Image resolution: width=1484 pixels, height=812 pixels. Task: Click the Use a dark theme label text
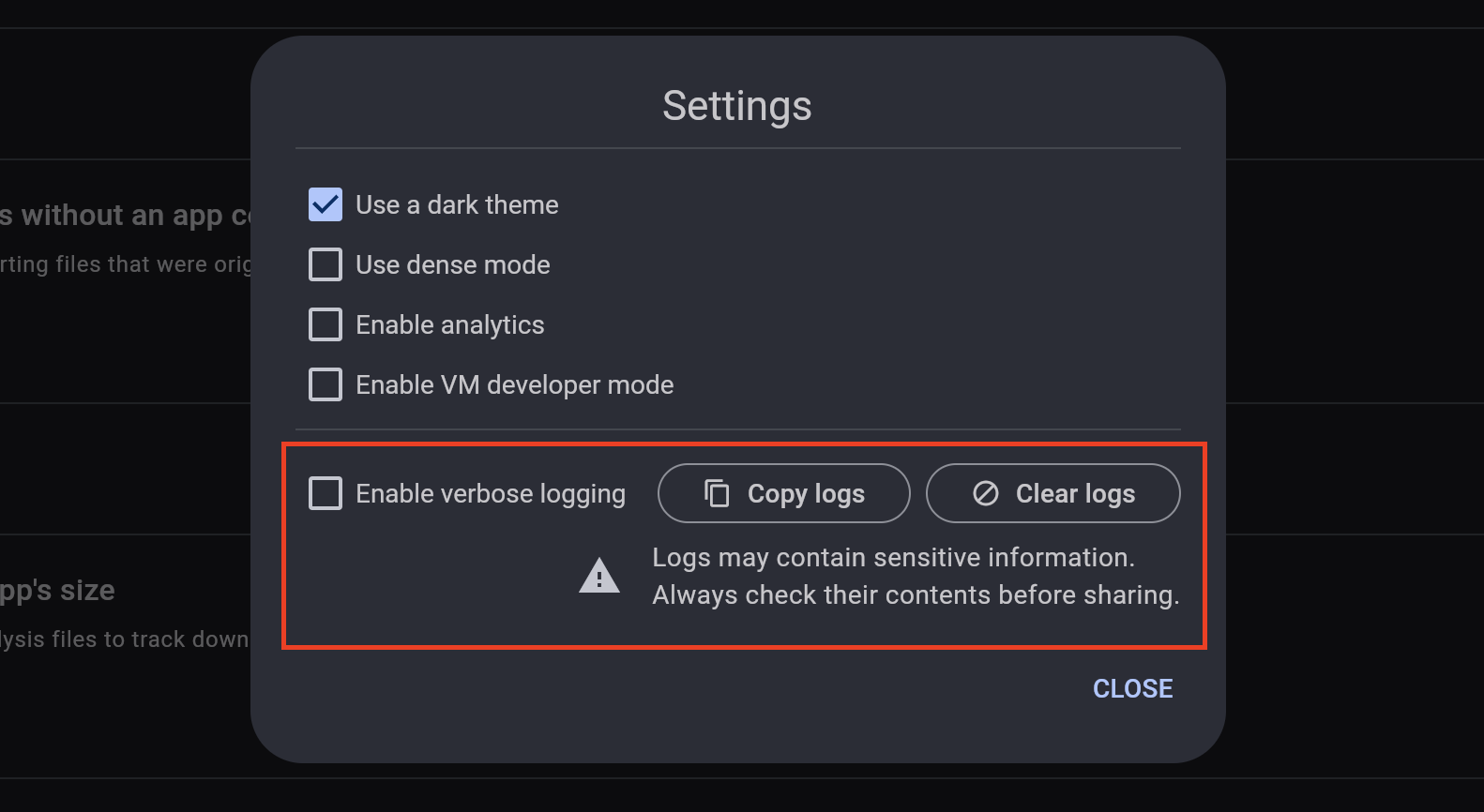click(457, 204)
